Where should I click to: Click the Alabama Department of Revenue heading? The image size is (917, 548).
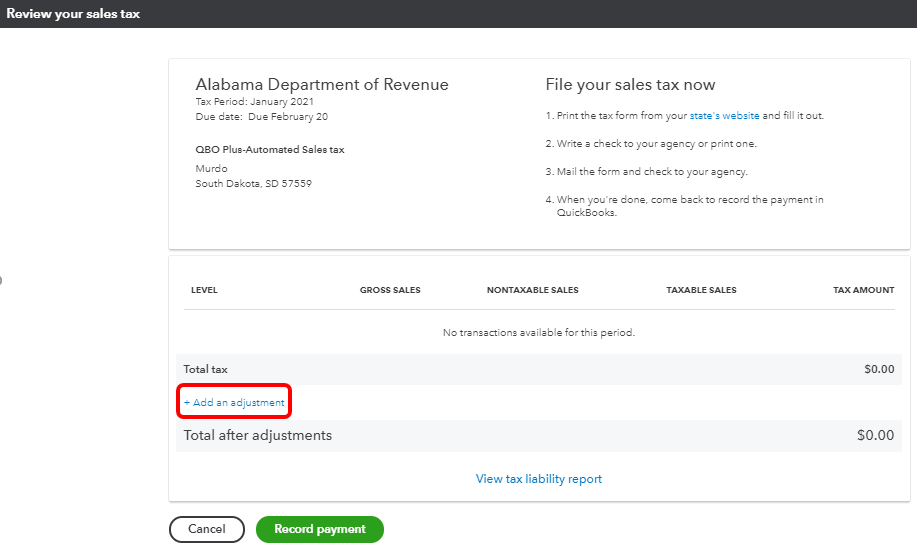click(x=322, y=85)
